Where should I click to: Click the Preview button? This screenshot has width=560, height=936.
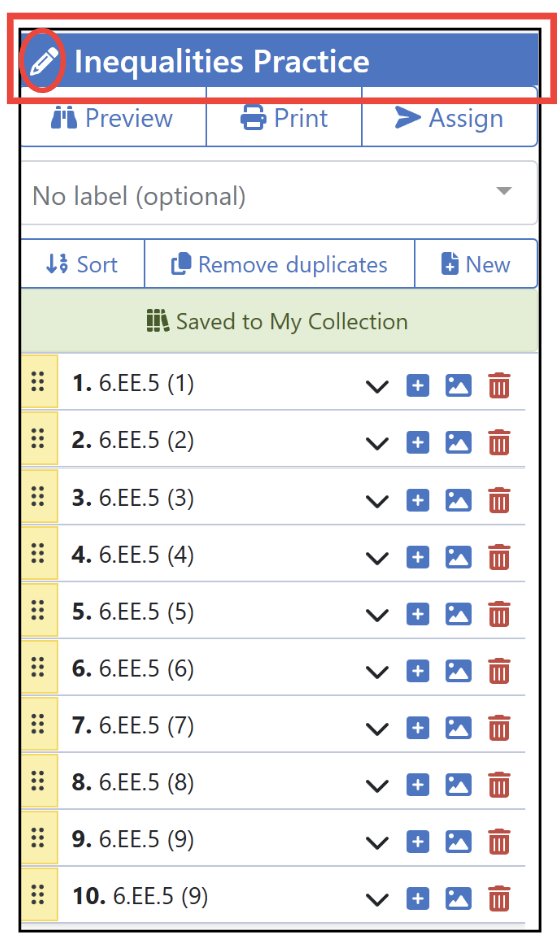113,118
